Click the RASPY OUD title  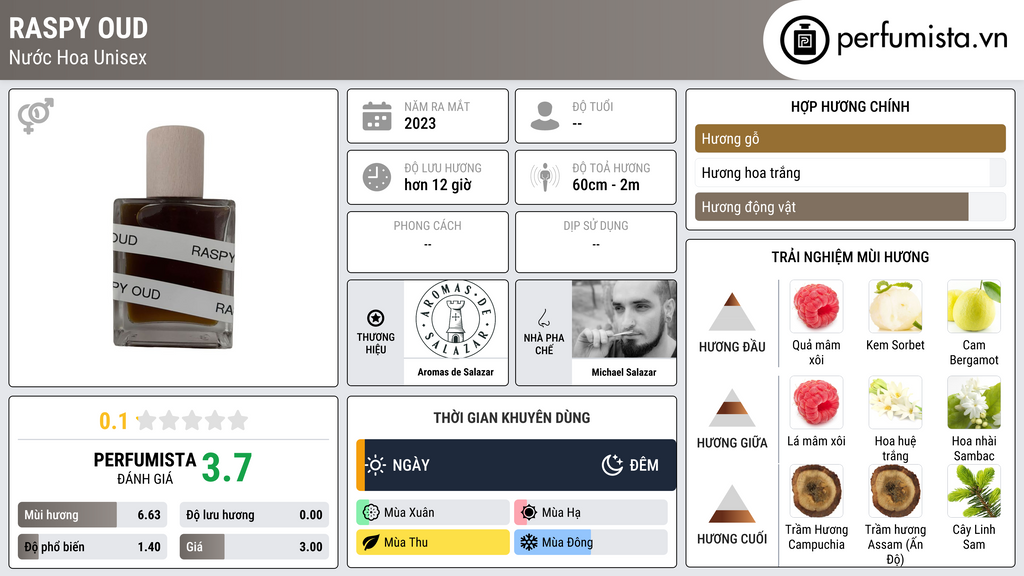click(x=78, y=29)
